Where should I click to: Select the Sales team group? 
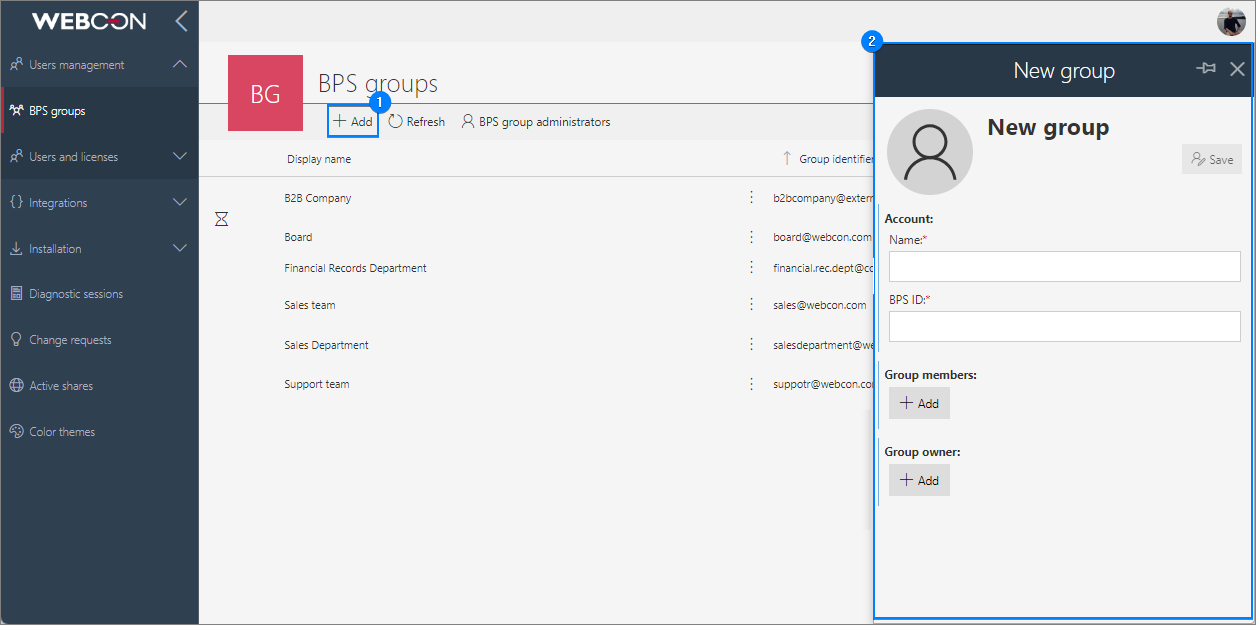(x=310, y=305)
